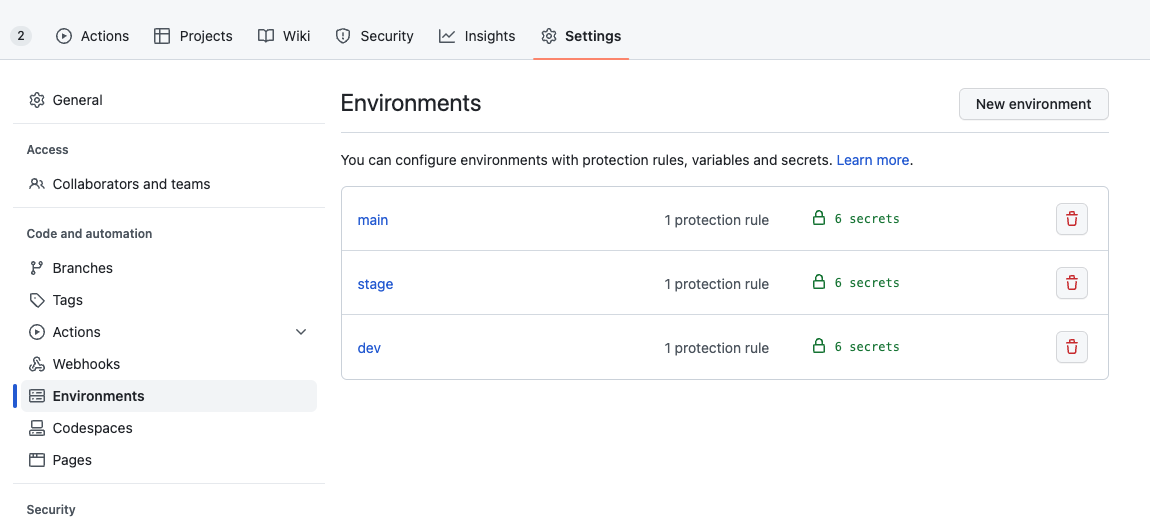Click the "Code and automation" section label

point(89,234)
